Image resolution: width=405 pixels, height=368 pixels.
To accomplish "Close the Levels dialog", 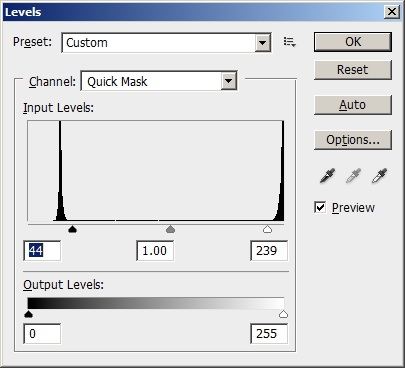I will click(392, 12).
